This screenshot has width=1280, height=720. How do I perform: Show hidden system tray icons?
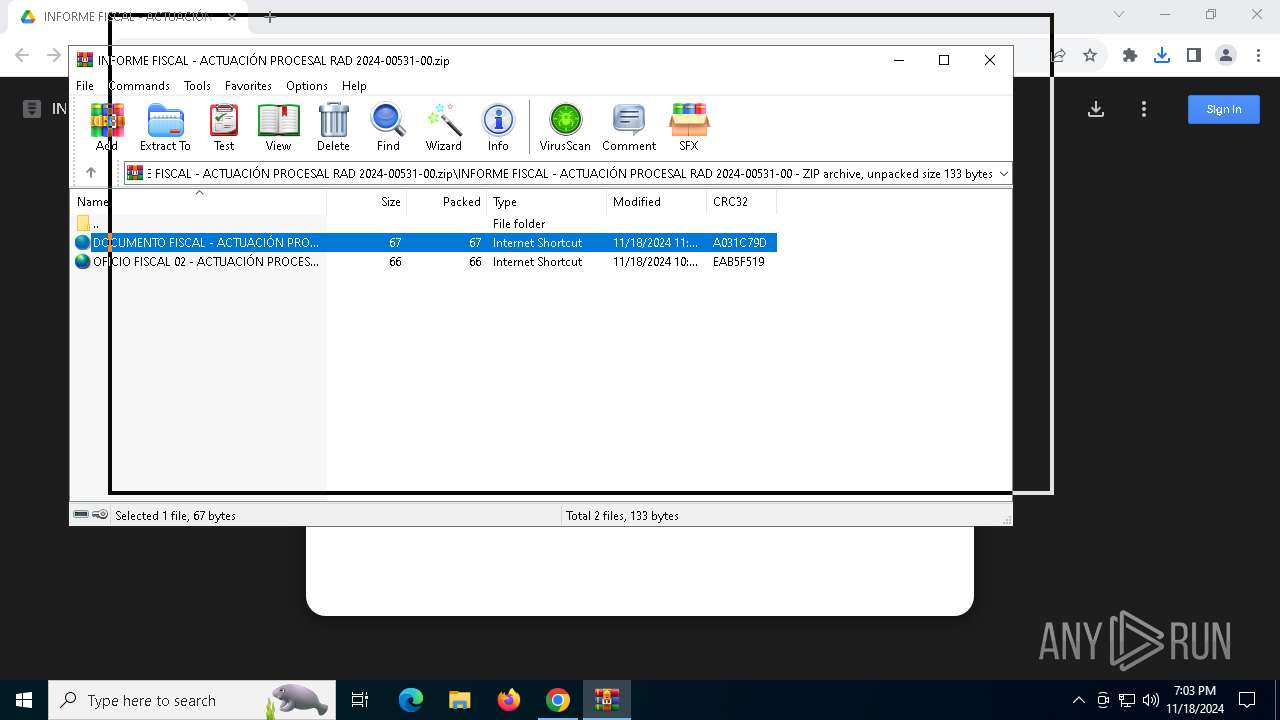pyautogui.click(x=1078, y=700)
